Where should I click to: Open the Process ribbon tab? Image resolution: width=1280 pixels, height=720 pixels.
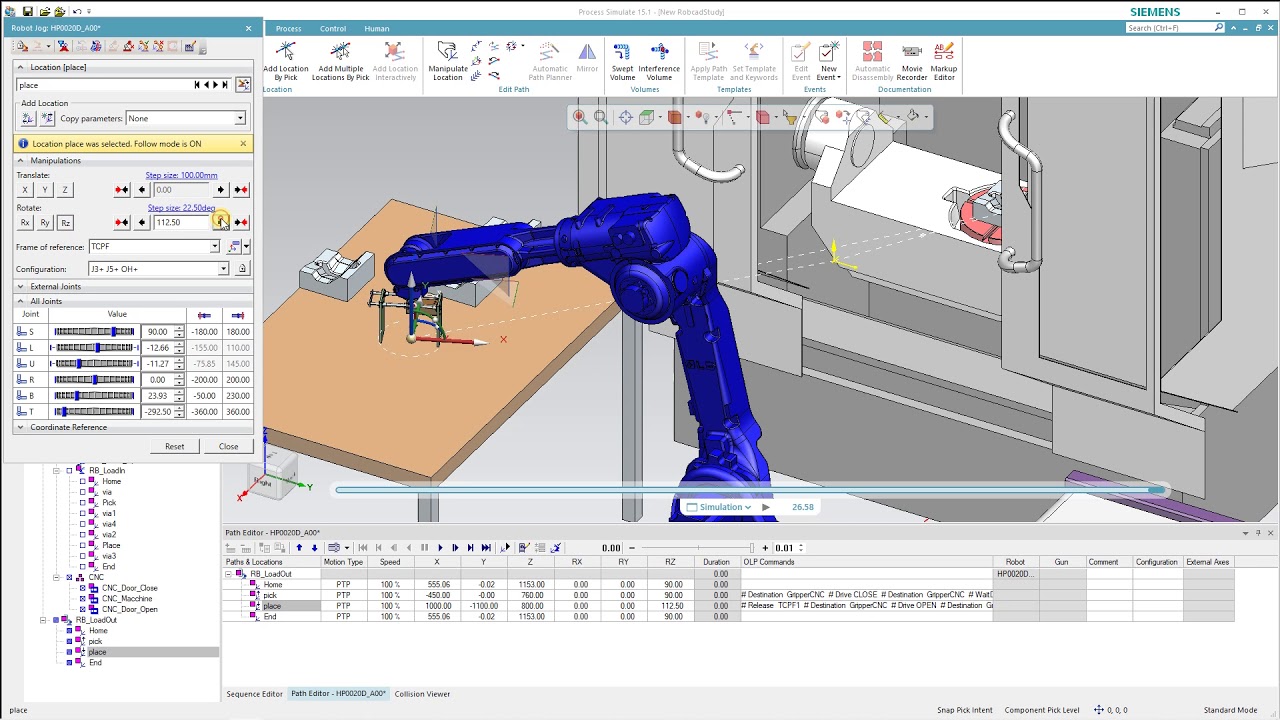click(x=288, y=29)
